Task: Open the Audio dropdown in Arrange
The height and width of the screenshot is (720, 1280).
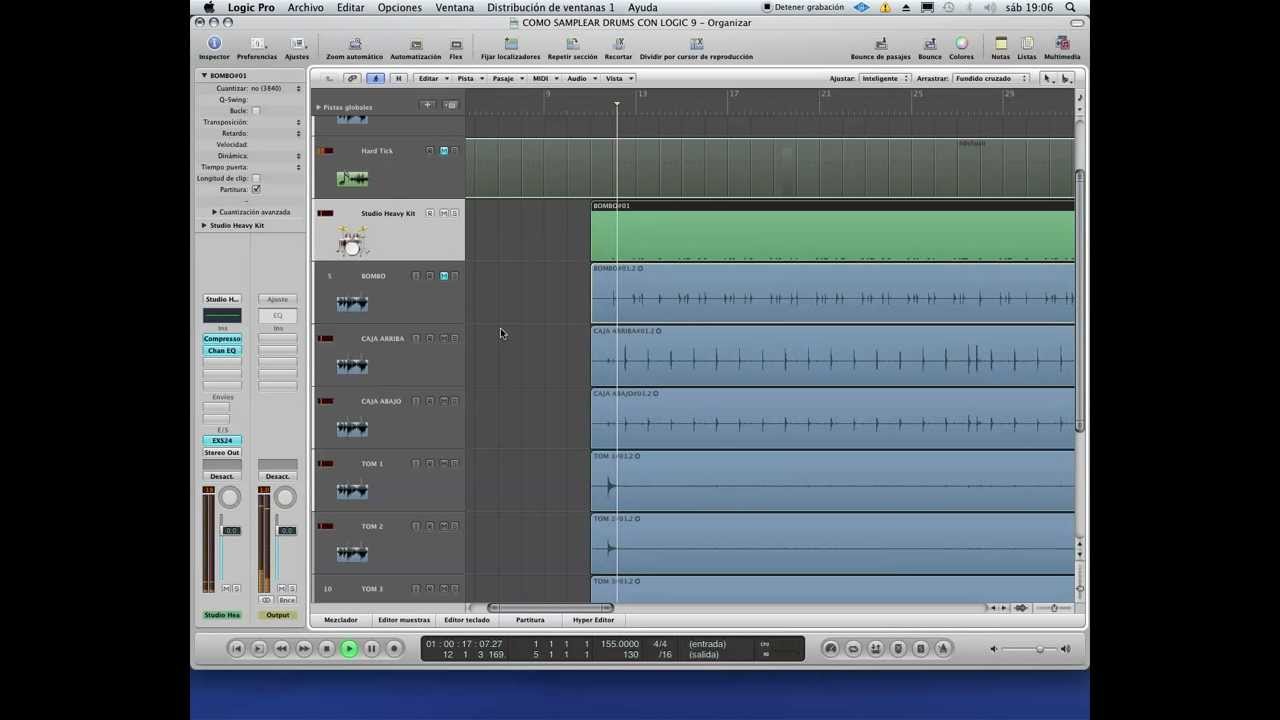Action: coord(581,78)
